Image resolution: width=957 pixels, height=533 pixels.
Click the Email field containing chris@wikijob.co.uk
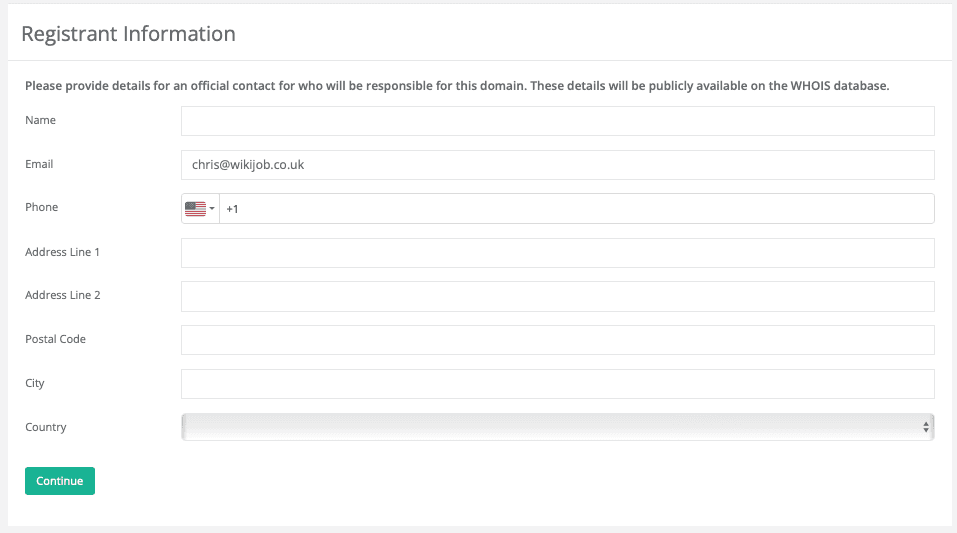point(557,165)
